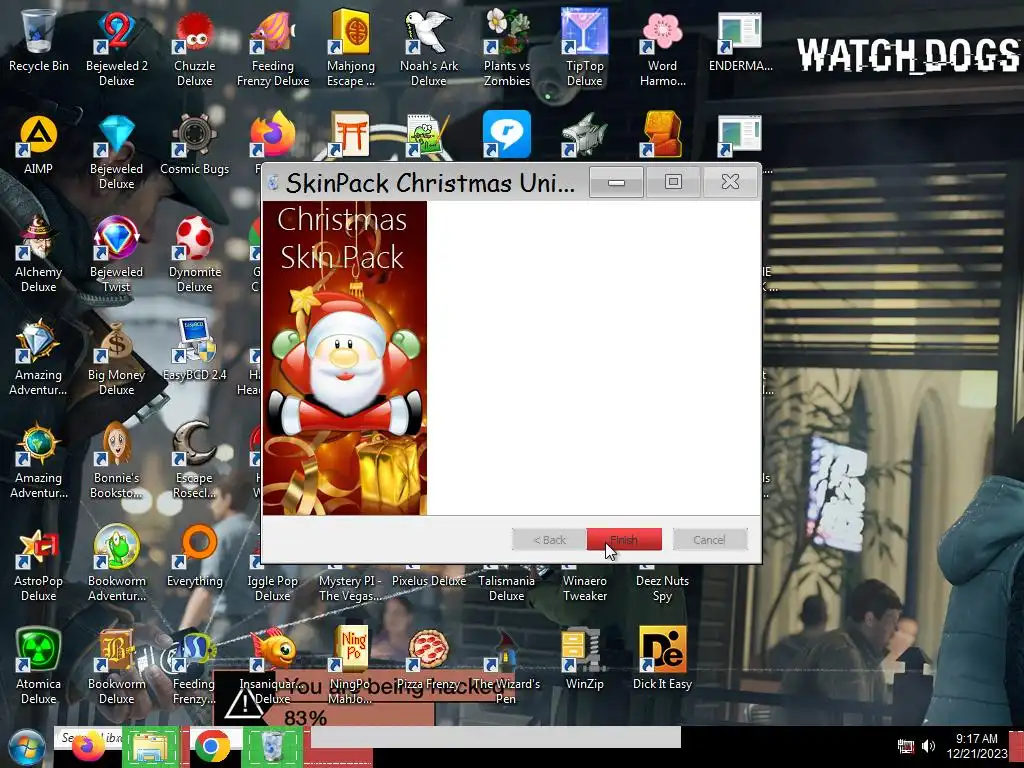1024x768 pixels.
Task: Click Finish in SkinPack installer
Action: pos(624,539)
